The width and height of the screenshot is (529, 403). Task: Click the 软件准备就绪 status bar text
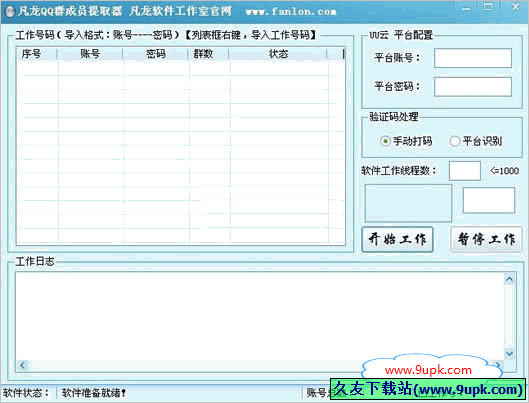click(93, 393)
